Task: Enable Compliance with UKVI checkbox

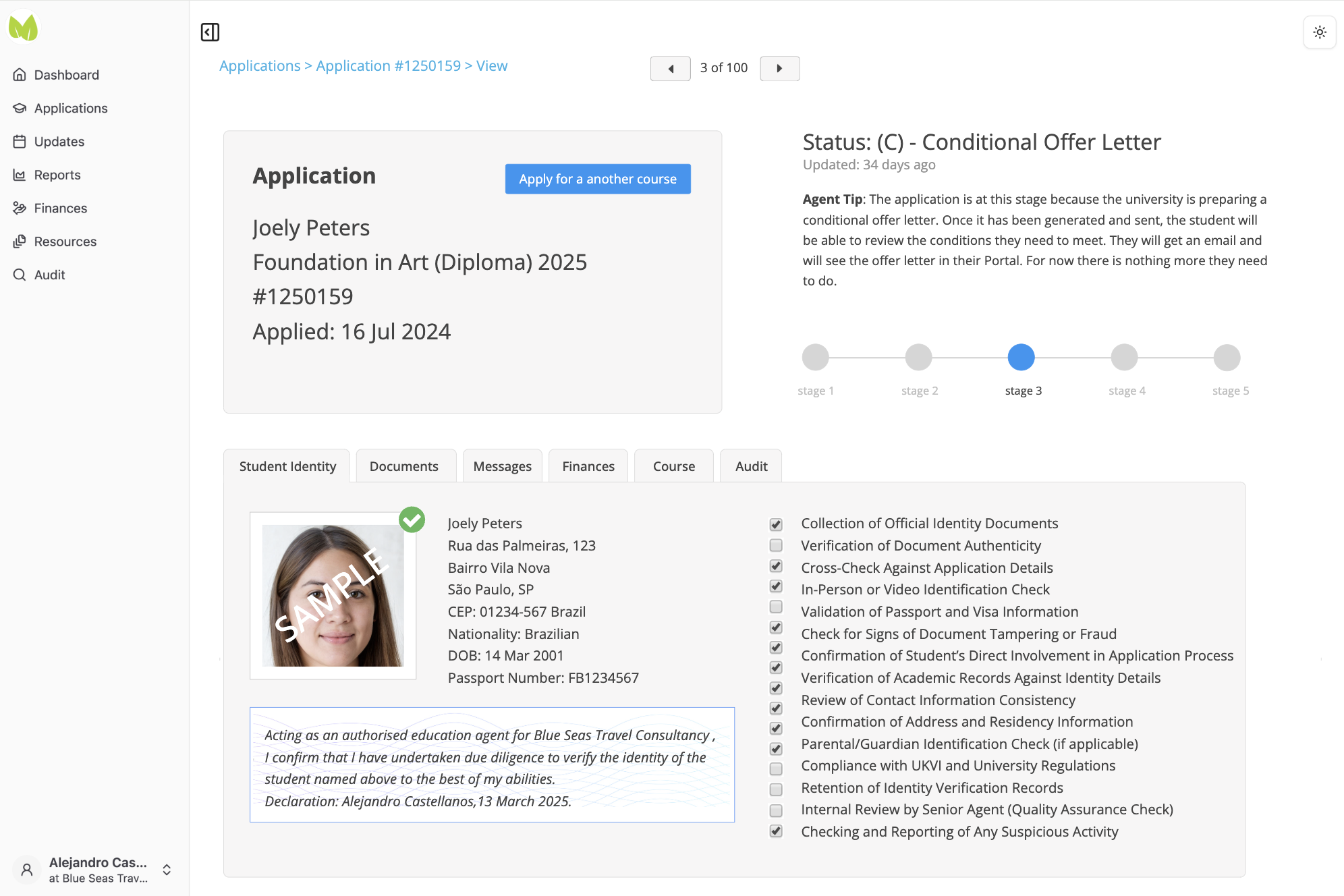Action: (776, 768)
